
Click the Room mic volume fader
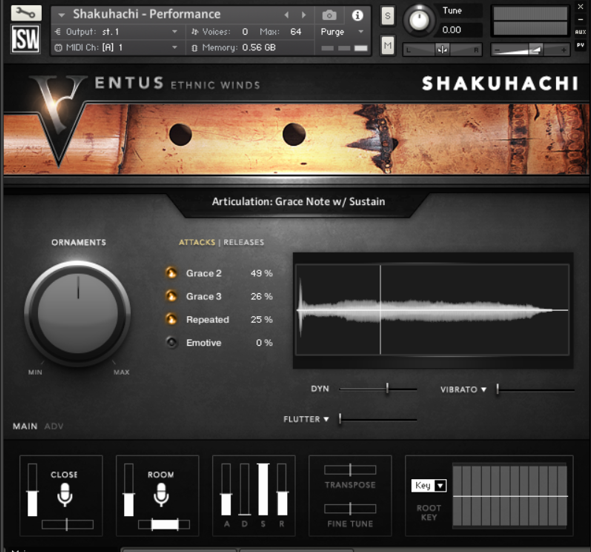tap(129, 490)
